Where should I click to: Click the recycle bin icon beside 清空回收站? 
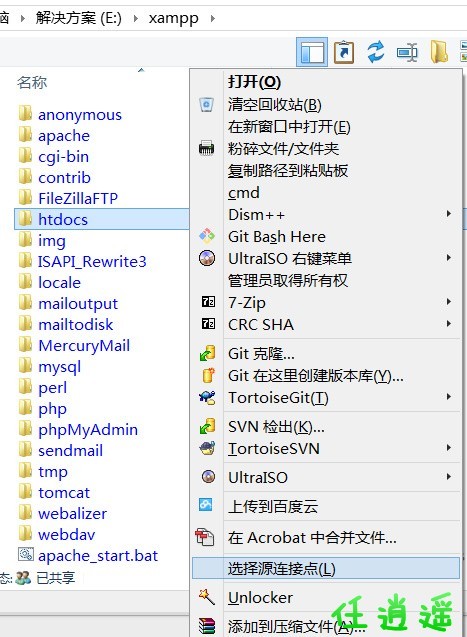point(206,105)
